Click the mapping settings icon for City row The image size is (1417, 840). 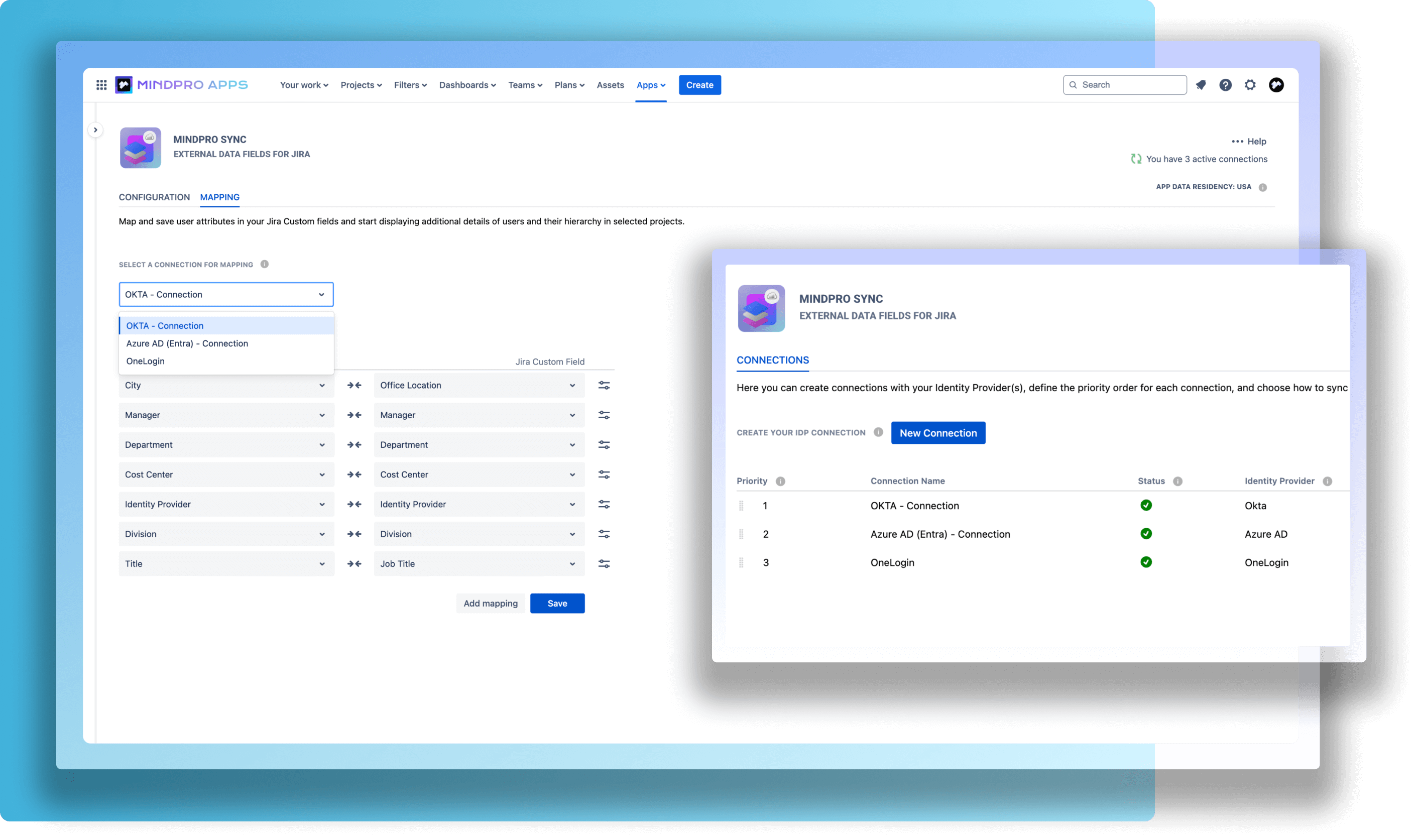604,385
